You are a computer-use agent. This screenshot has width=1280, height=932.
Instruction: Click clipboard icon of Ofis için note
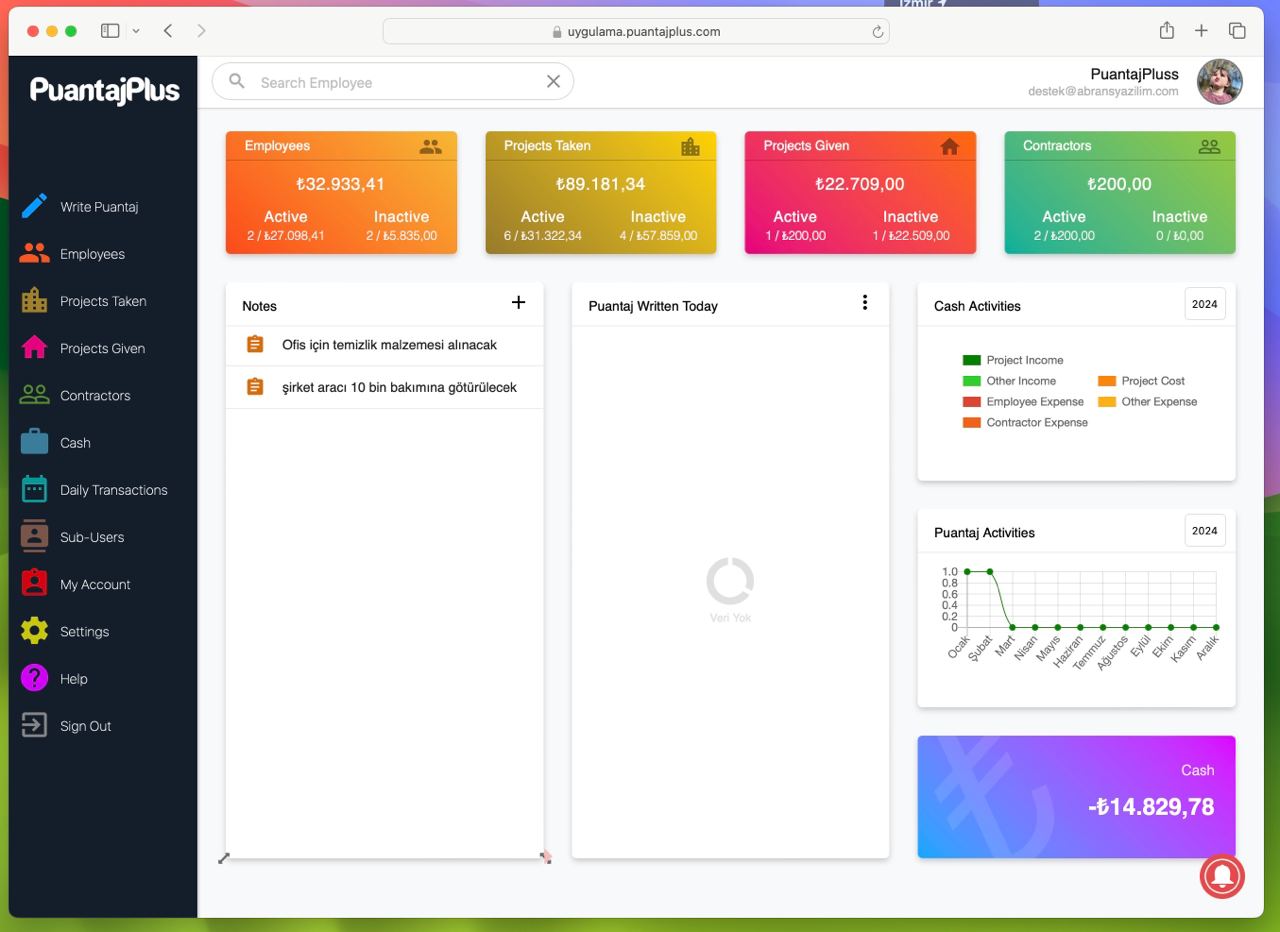click(255, 344)
